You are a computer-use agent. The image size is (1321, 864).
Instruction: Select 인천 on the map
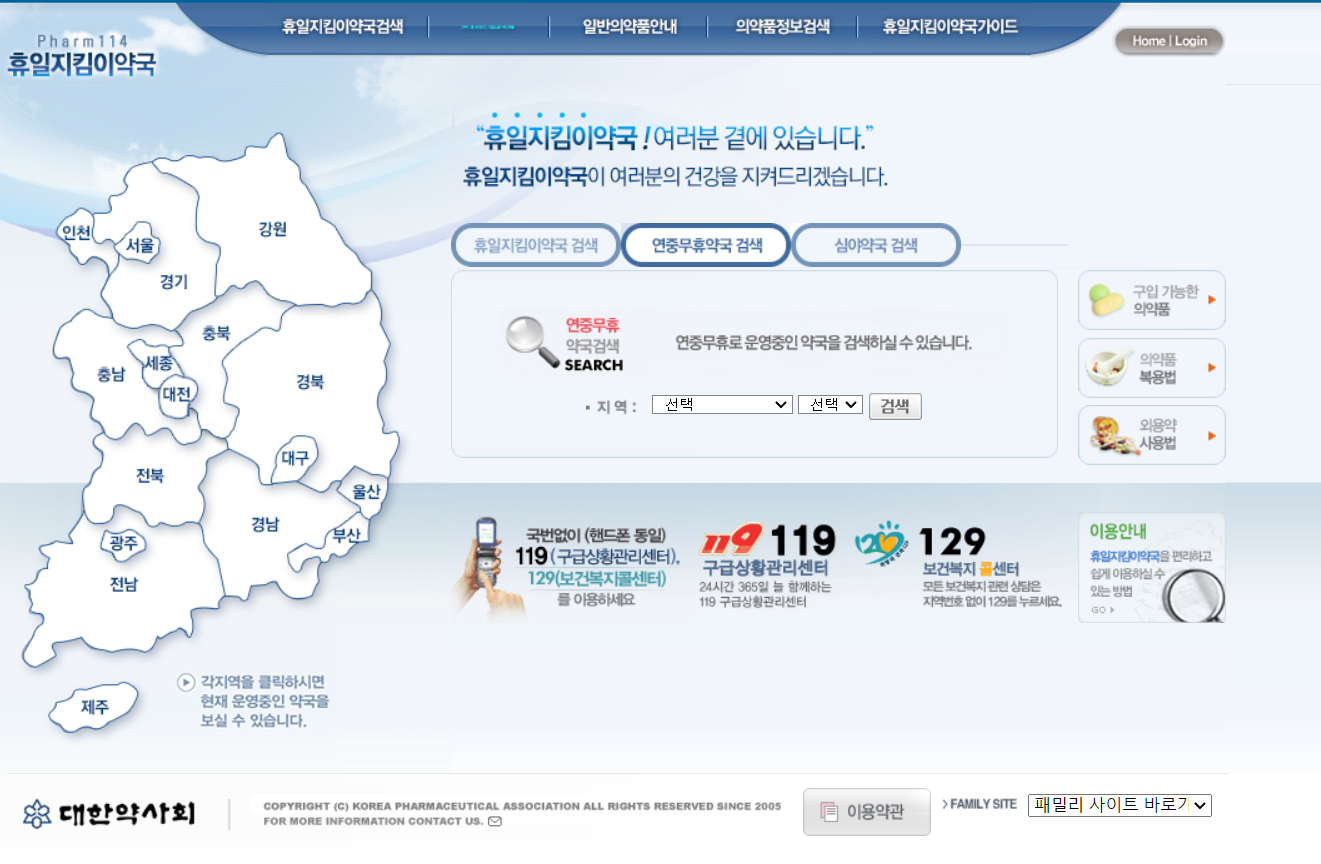[x=76, y=233]
